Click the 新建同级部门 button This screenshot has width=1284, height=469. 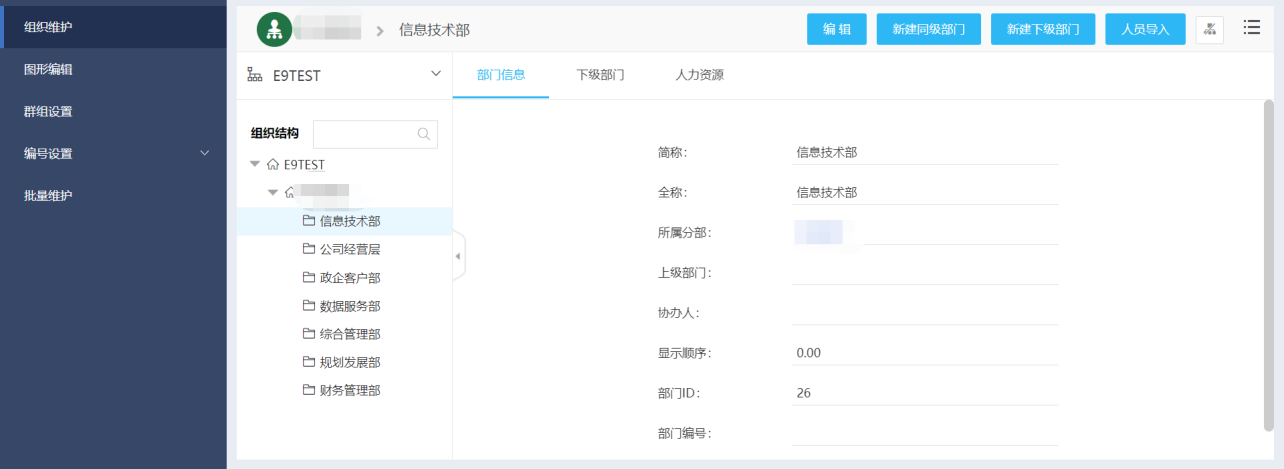pos(928,30)
